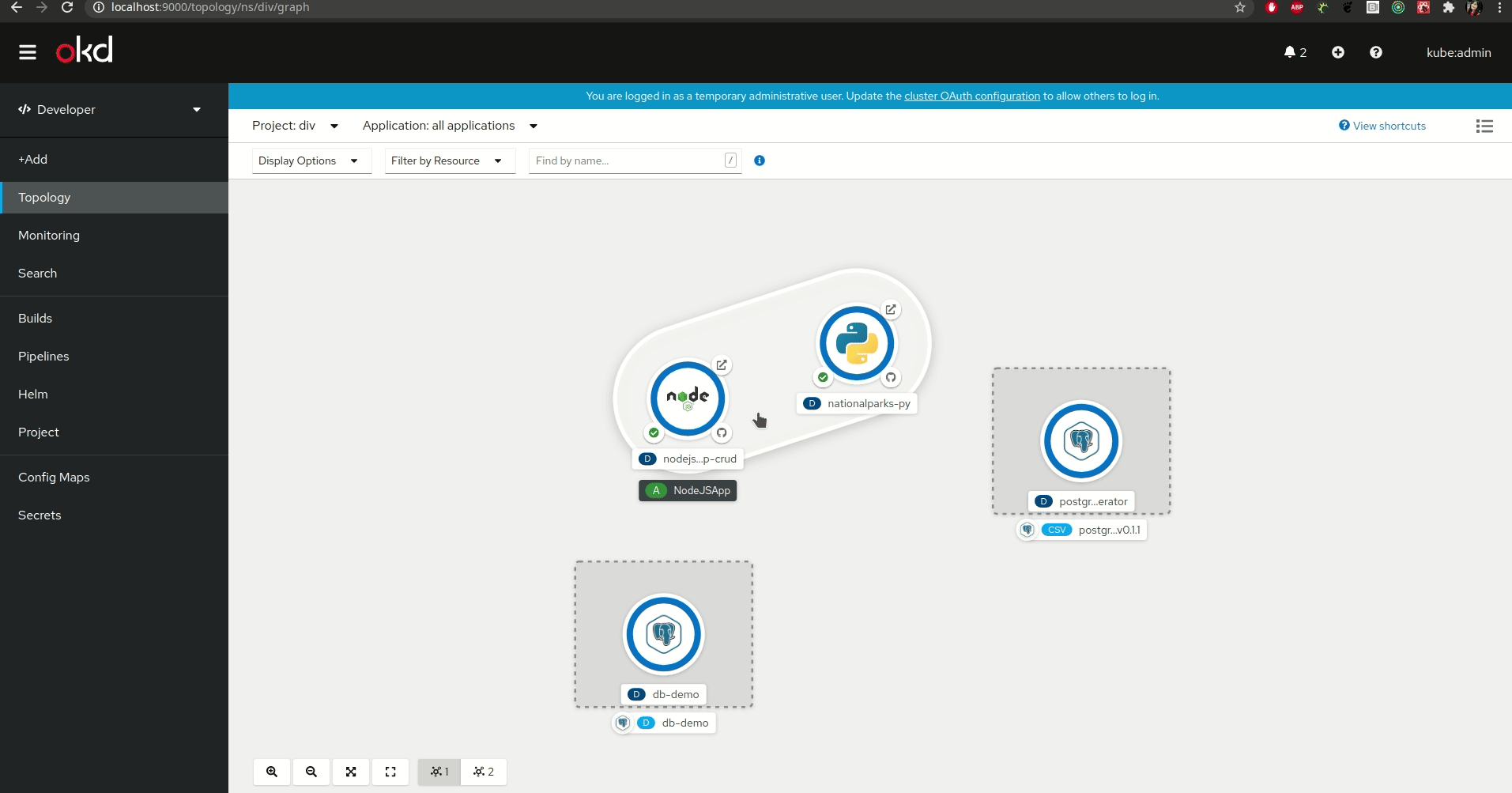Select the Python nationalparks-py node

(857, 344)
